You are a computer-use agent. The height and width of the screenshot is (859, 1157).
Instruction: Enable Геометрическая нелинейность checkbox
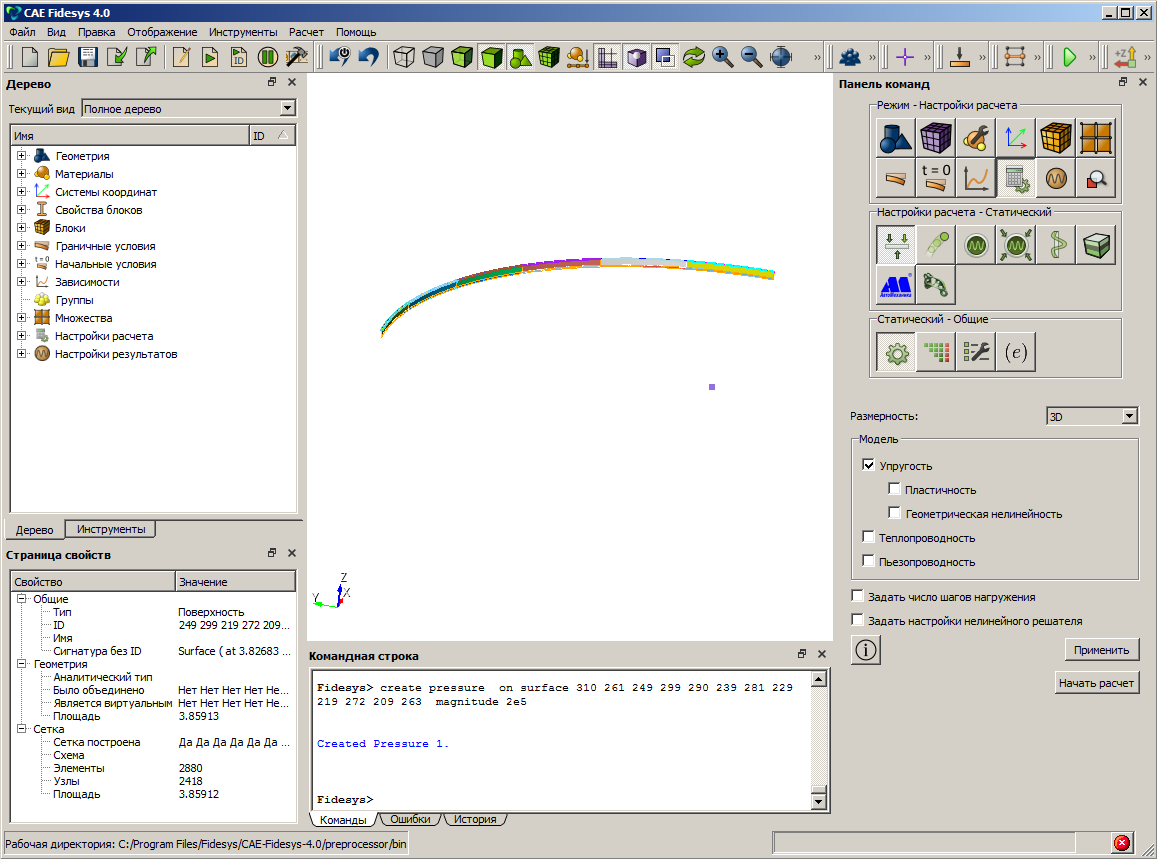coord(894,512)
